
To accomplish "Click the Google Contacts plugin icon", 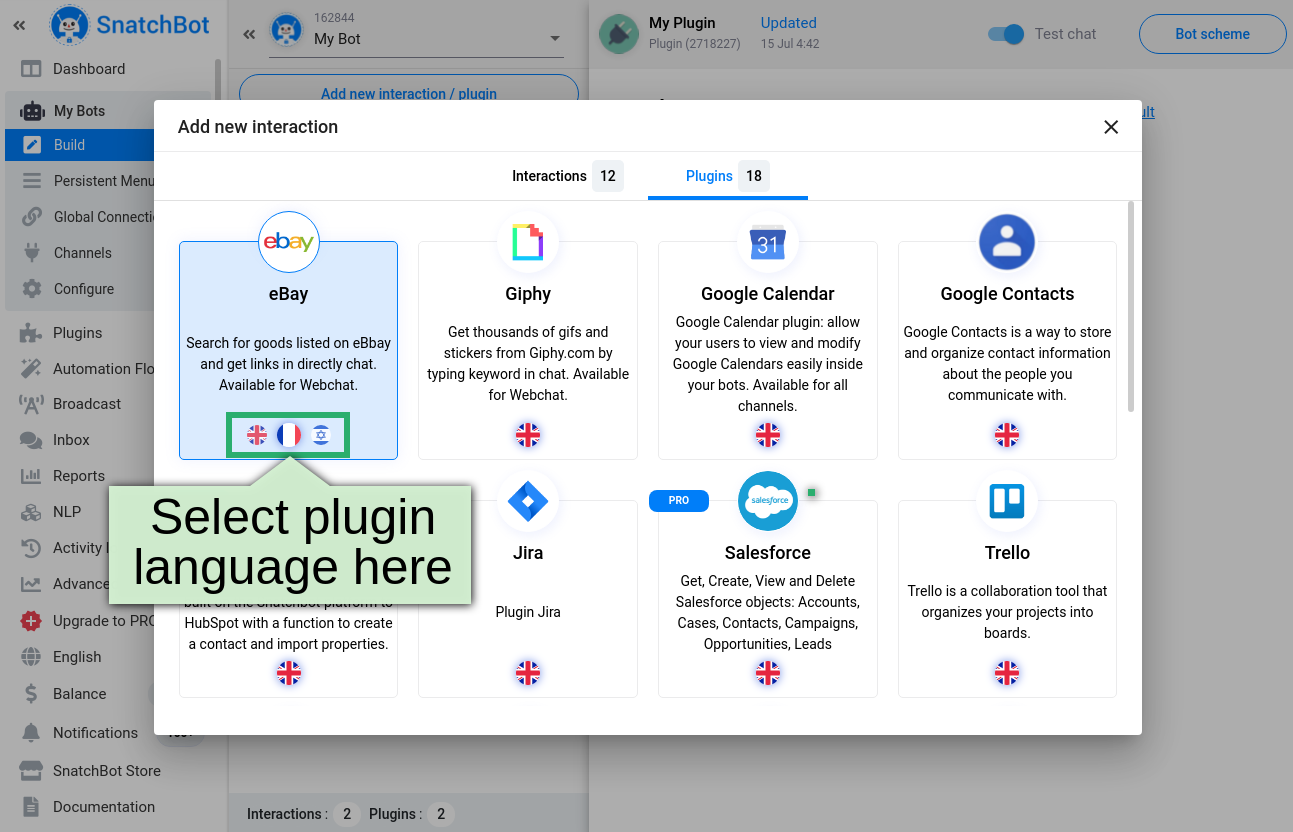I will 1007,242.
